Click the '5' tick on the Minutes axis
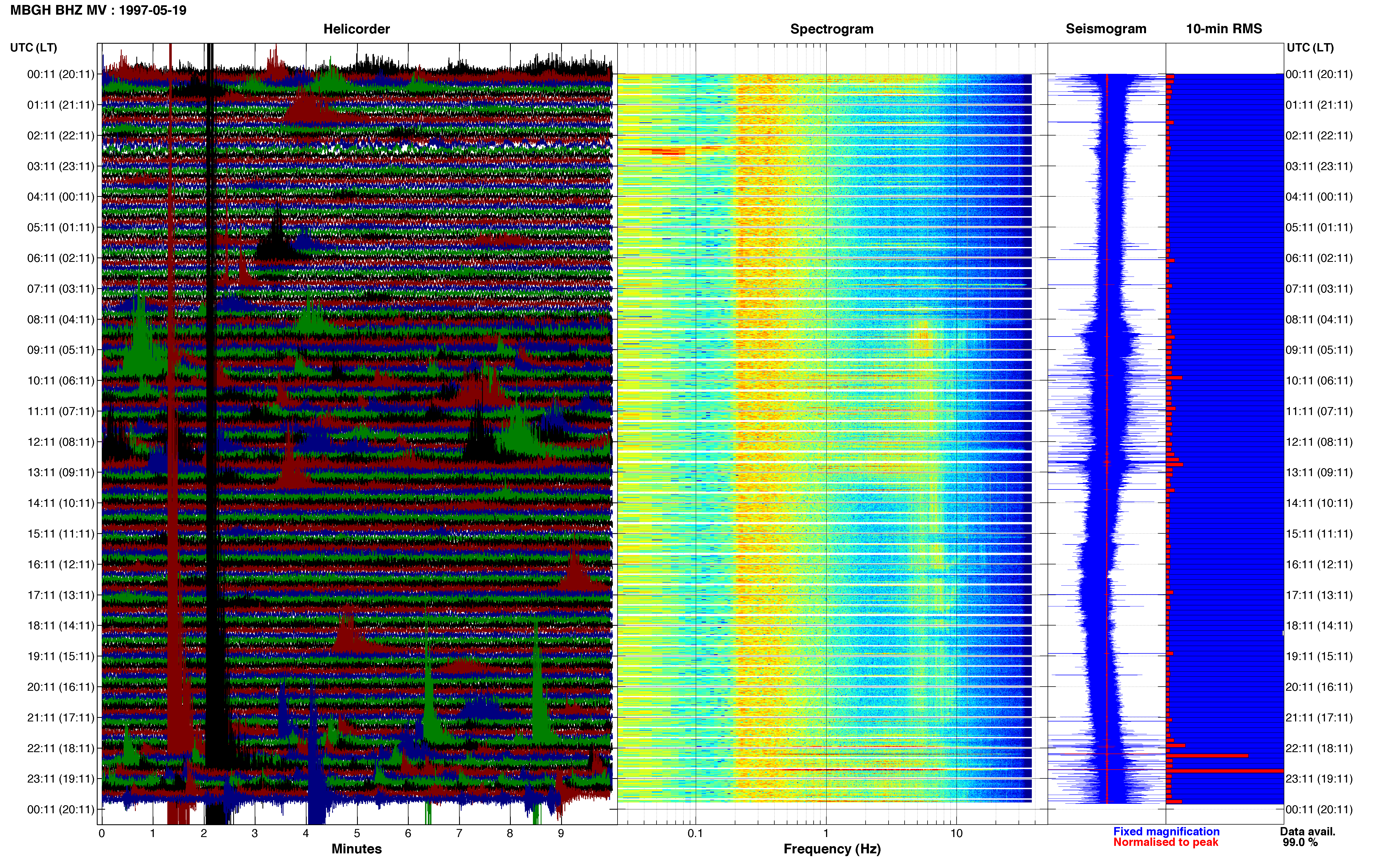 point(357,833)
